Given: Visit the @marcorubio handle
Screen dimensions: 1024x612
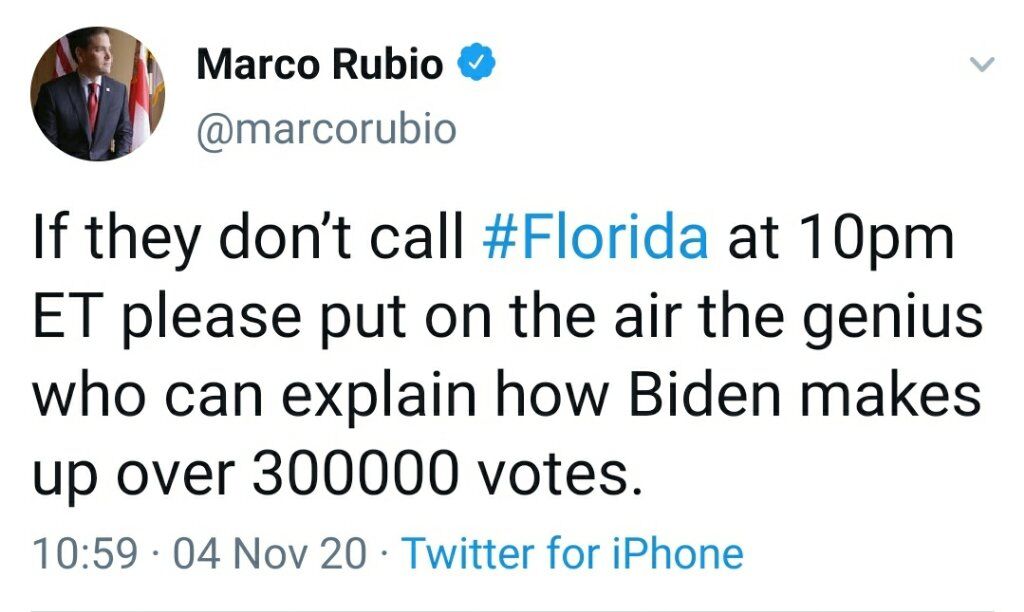Looking at the screenshot, I should click(x=326, y=129).
